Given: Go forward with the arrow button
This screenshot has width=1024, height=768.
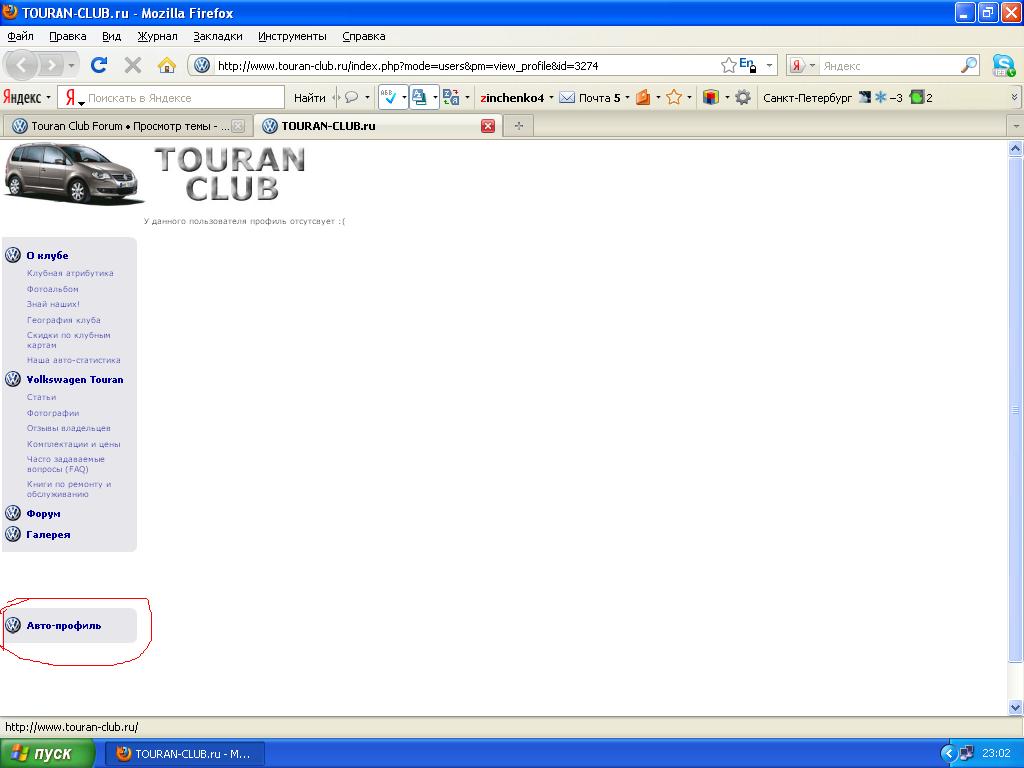Looking at the screenshot, I should [x=52, y=65].
